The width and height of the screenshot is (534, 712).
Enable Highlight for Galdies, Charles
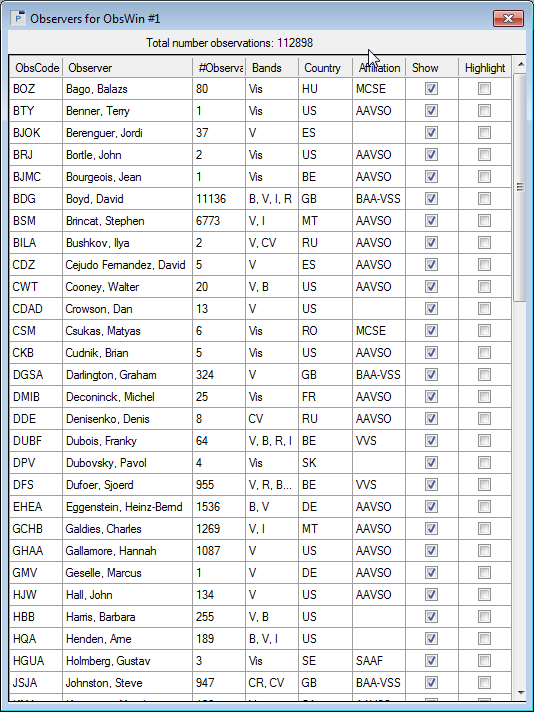click(485, 529)
